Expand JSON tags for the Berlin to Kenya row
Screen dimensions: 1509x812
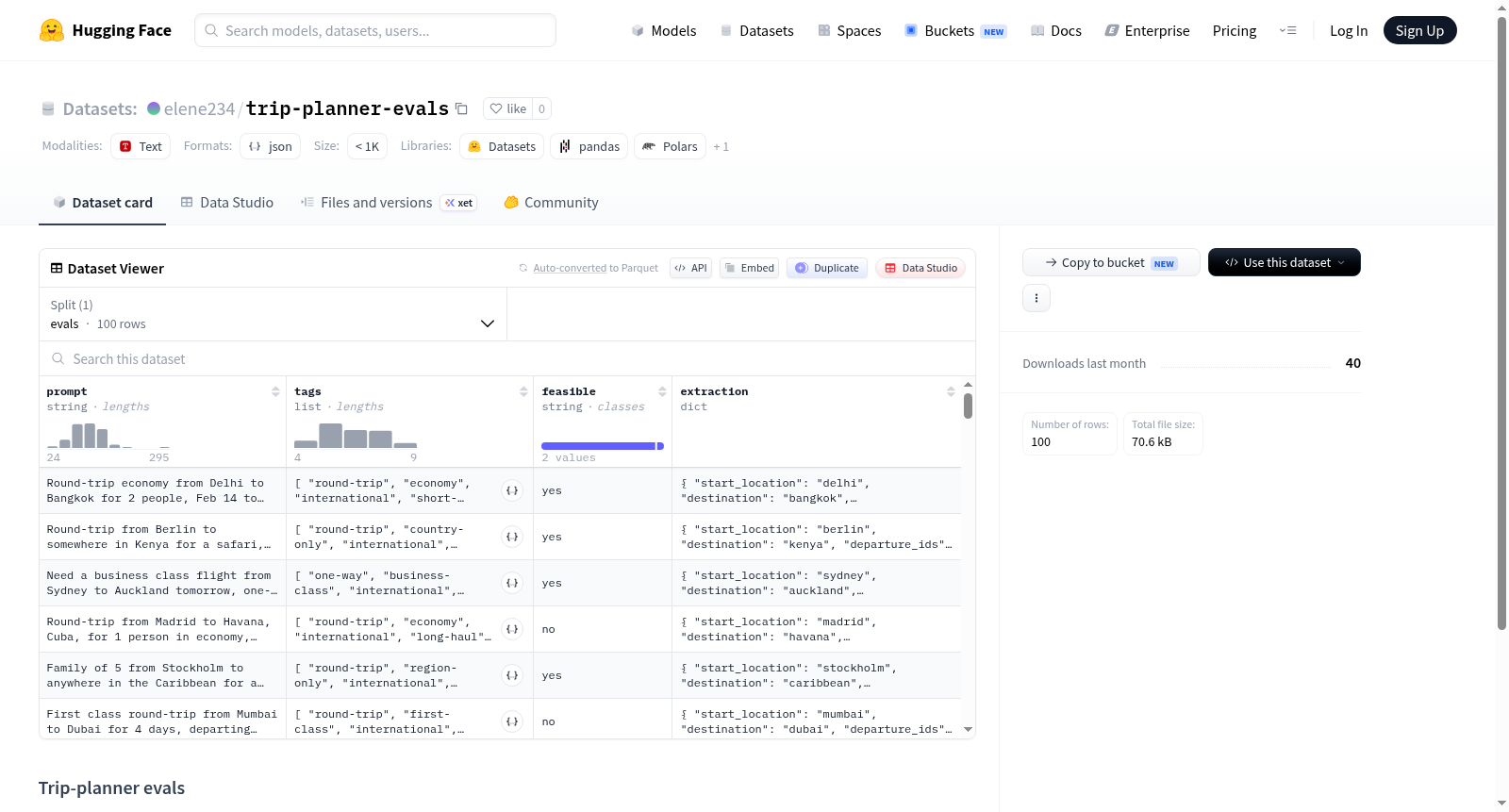(512, 537)
